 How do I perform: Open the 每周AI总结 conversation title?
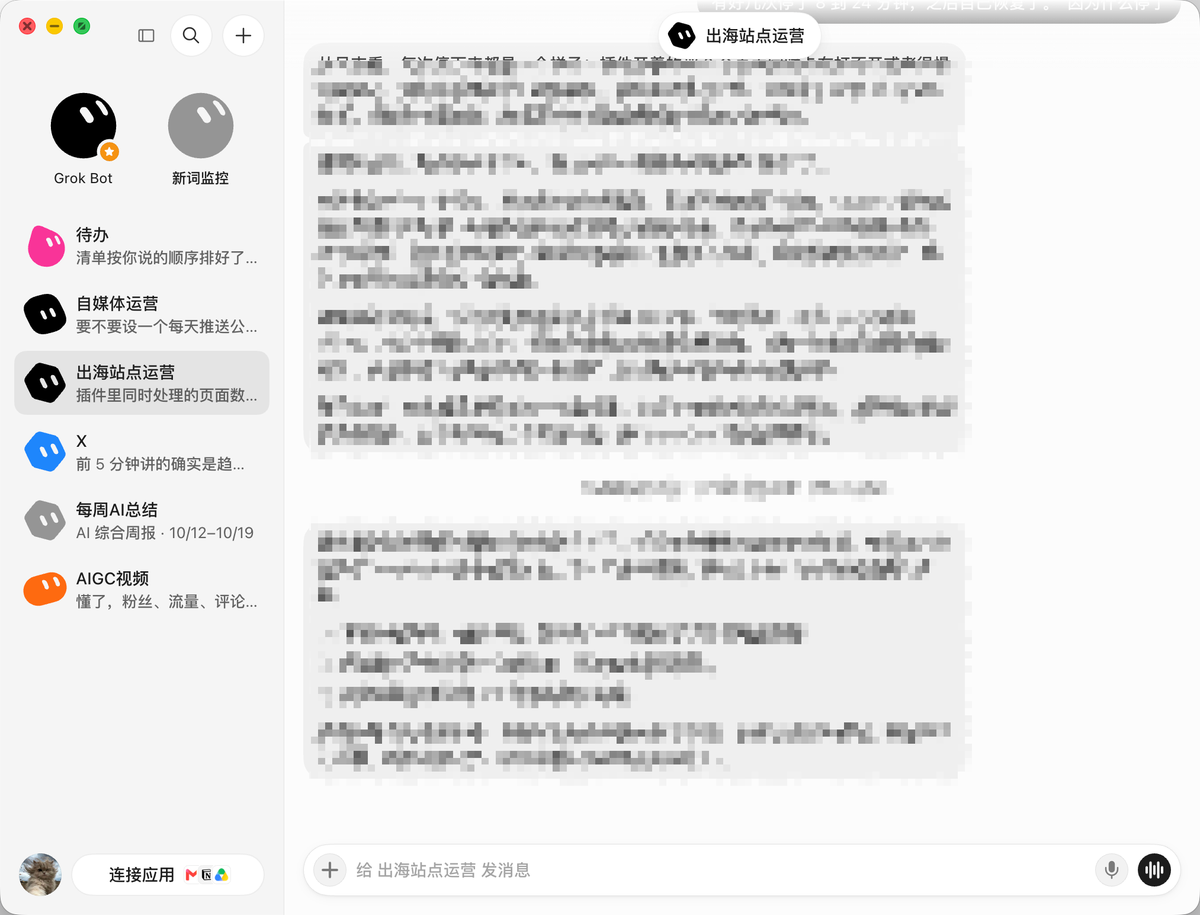(x=117, y=509)
